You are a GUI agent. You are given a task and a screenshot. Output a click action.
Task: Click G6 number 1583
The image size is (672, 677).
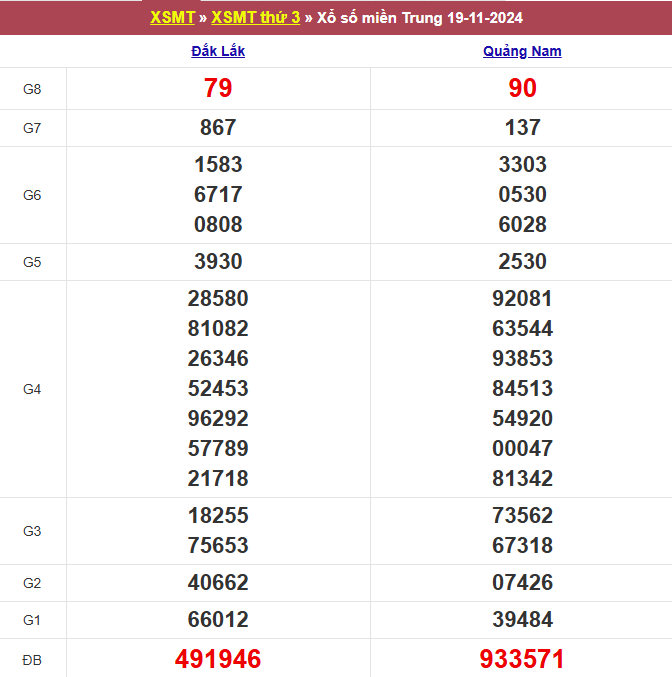point(218,165)
